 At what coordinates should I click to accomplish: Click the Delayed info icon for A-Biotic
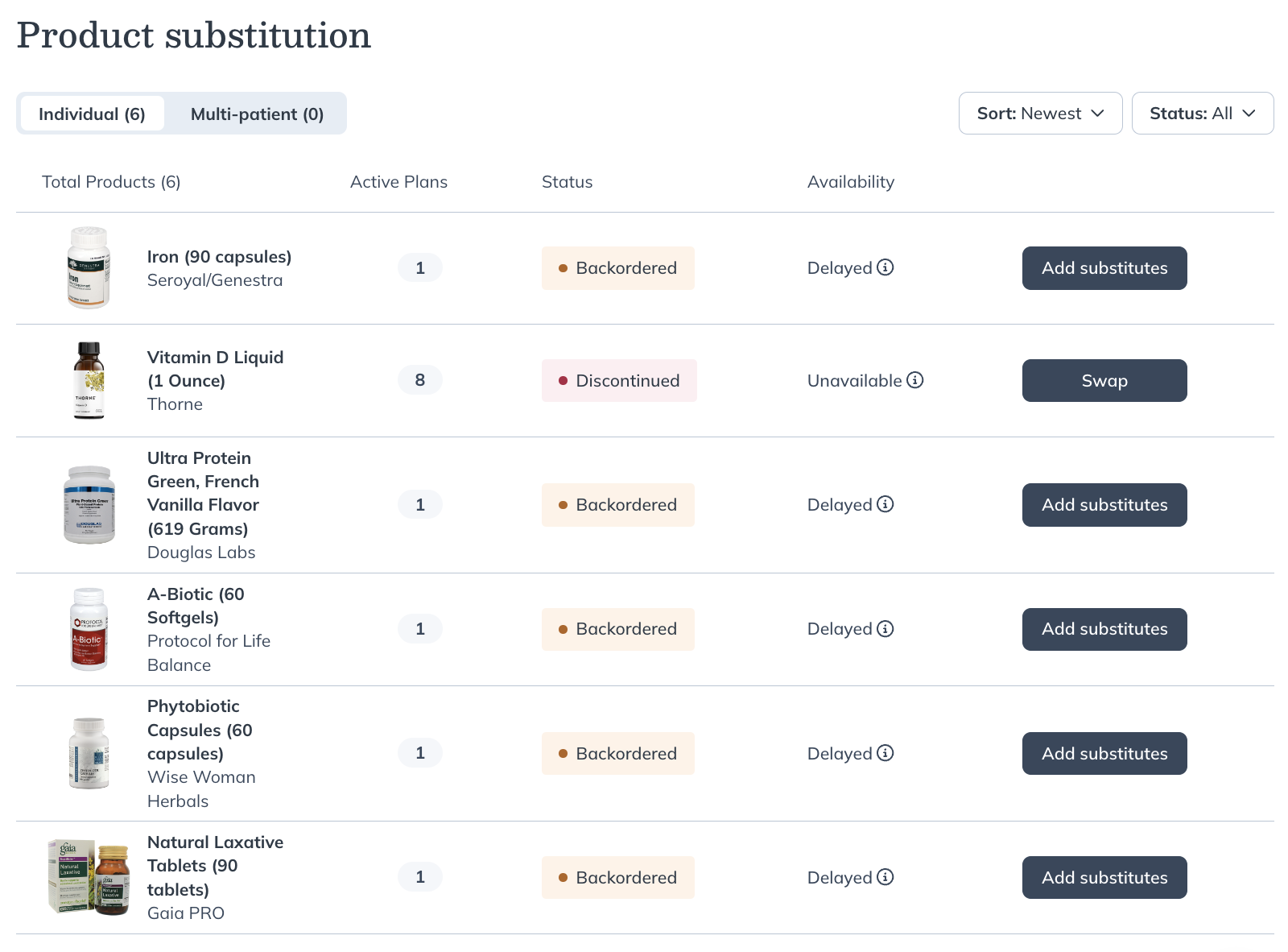coord(886,629)
